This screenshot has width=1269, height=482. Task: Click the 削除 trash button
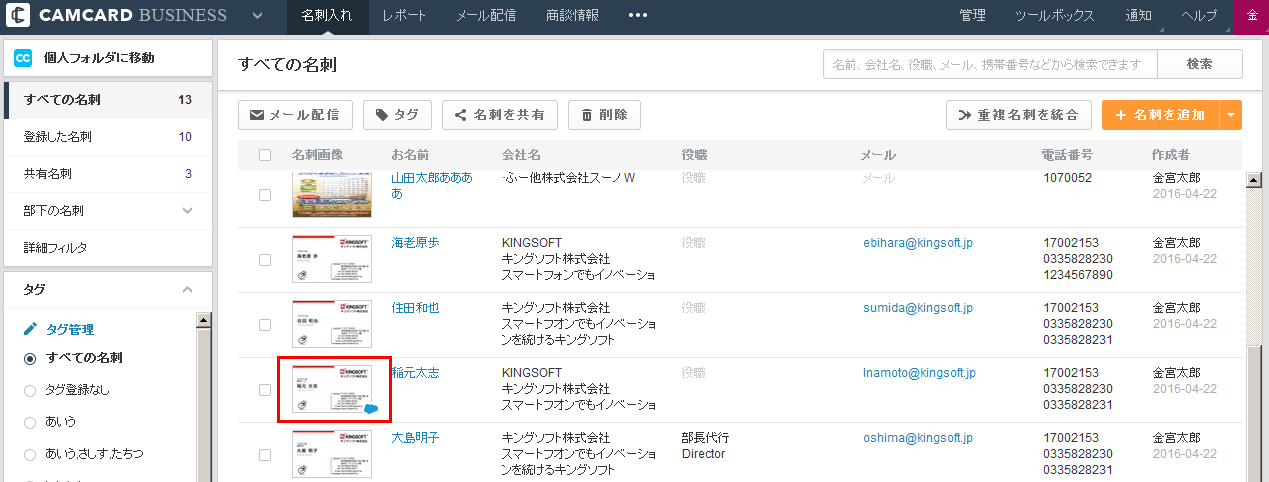604,115
